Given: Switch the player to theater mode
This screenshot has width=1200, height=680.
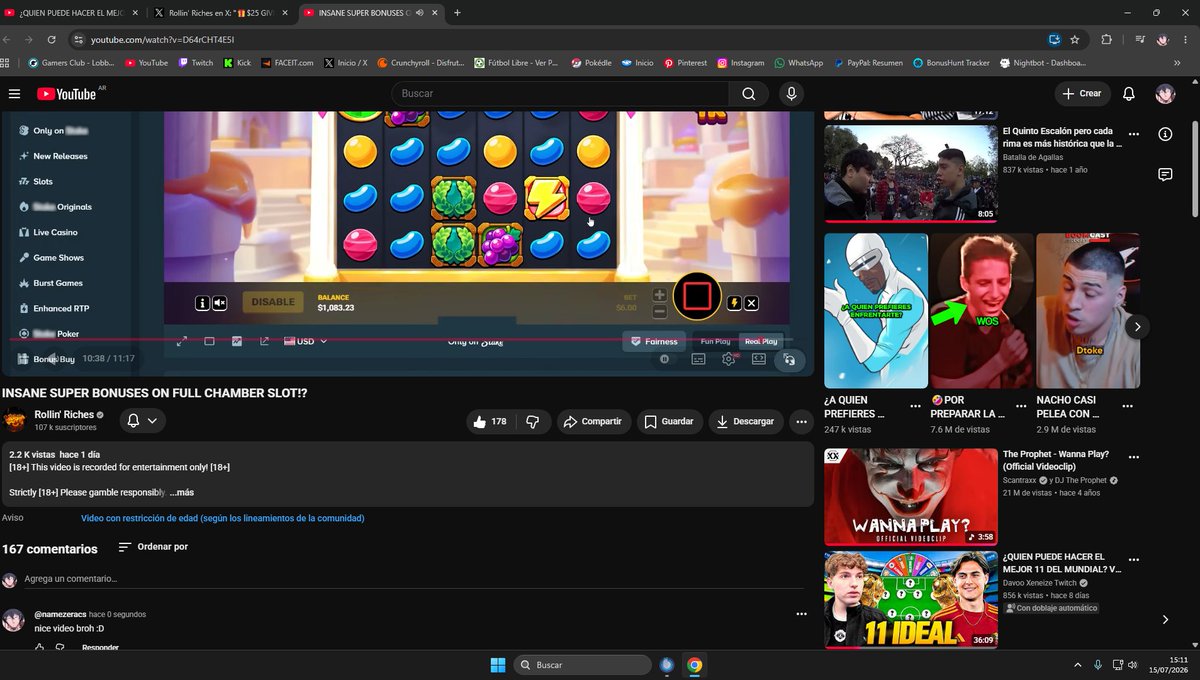Looking at the screenshot, I should (758, 359).
